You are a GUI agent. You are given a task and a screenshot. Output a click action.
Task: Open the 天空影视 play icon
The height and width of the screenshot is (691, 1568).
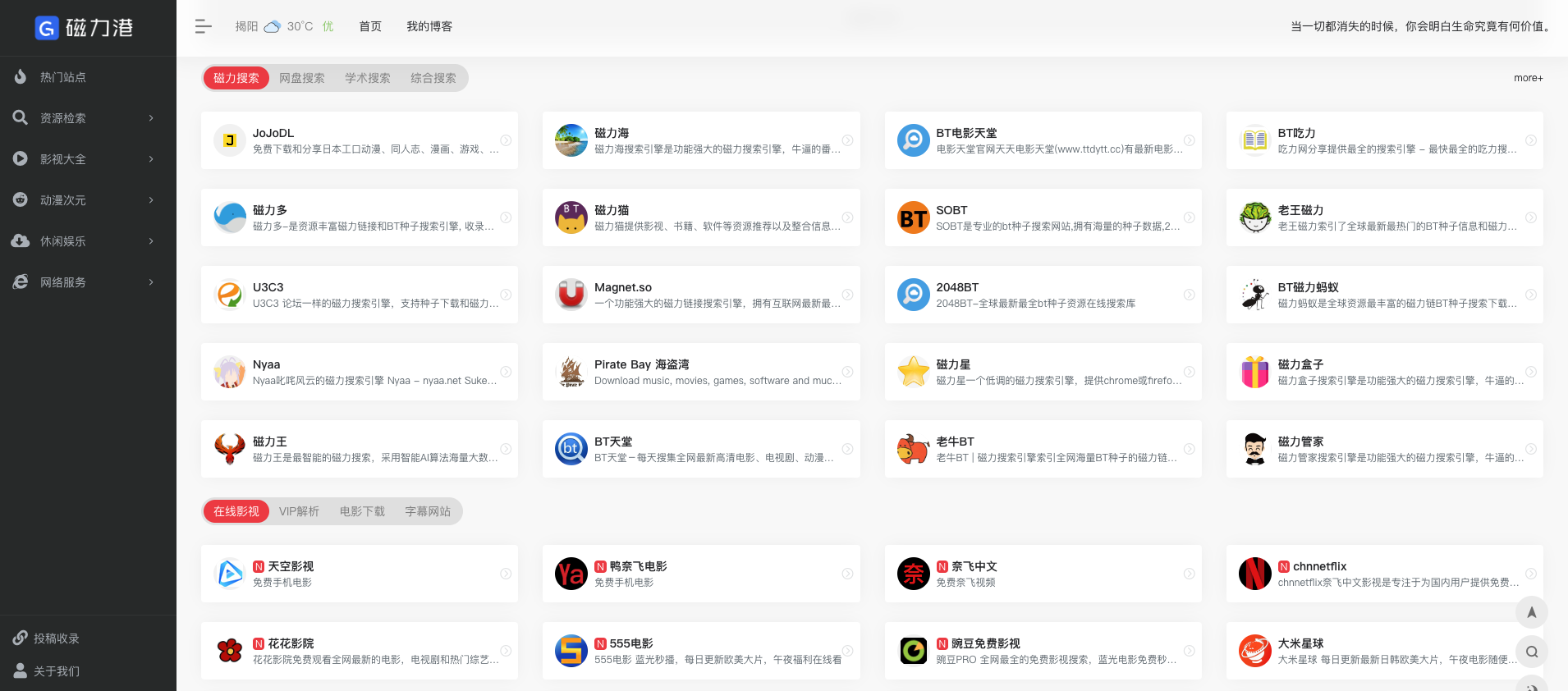[x=230, y=574]
